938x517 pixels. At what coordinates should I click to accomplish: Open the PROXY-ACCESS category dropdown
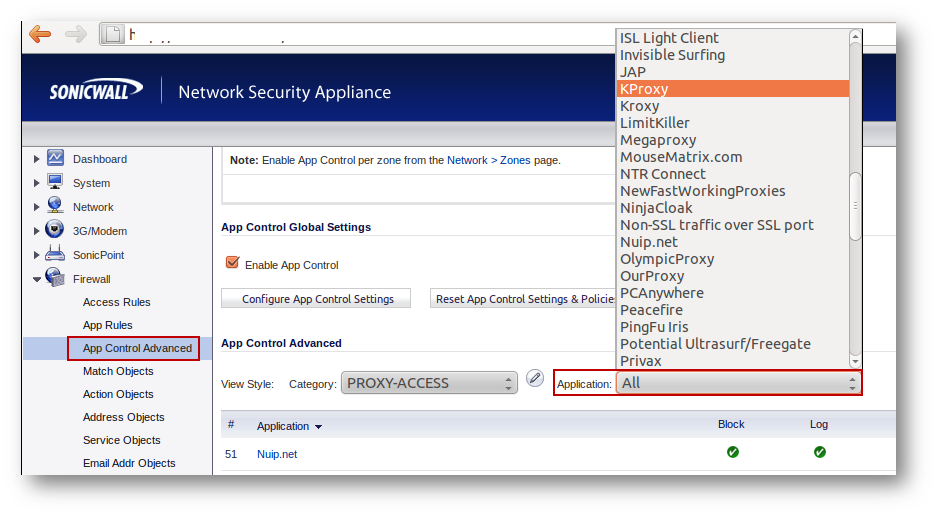click(429, 383)
